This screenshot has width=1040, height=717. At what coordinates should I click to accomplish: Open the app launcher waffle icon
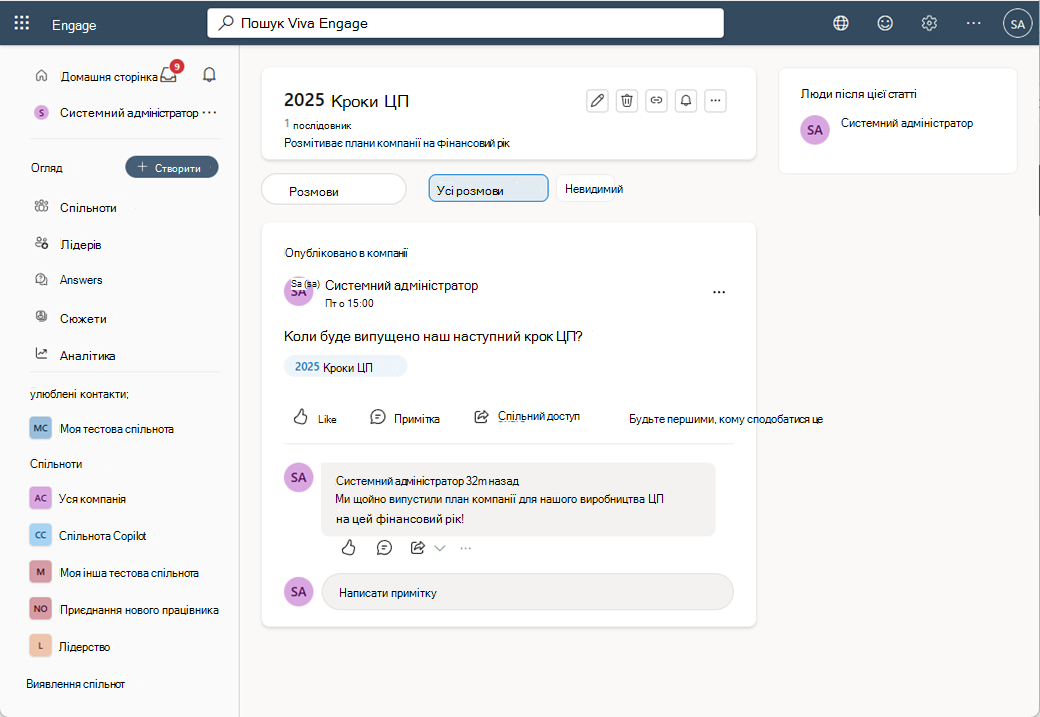pyautogui.click(x=22, y=23)
